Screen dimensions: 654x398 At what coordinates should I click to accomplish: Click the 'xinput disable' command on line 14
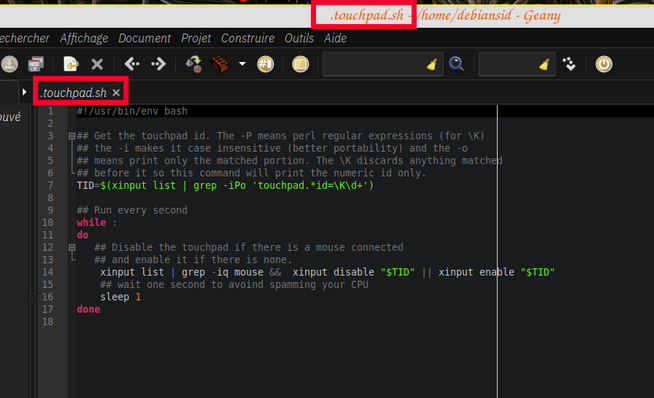tap(333, 272)
